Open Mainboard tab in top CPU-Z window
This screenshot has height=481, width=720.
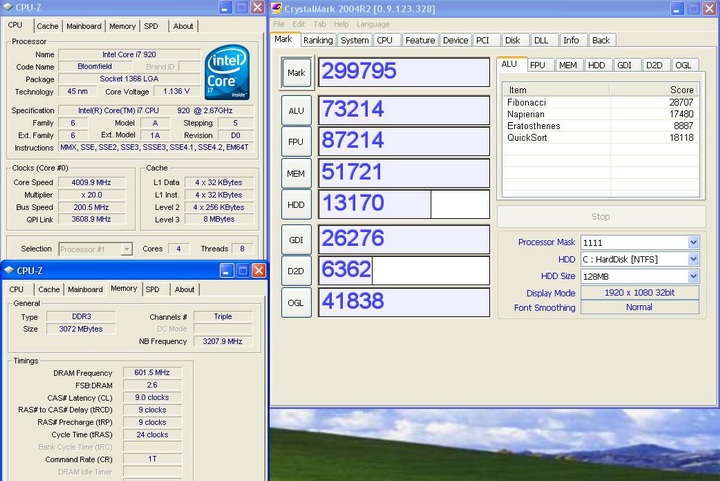click(84, 26)
